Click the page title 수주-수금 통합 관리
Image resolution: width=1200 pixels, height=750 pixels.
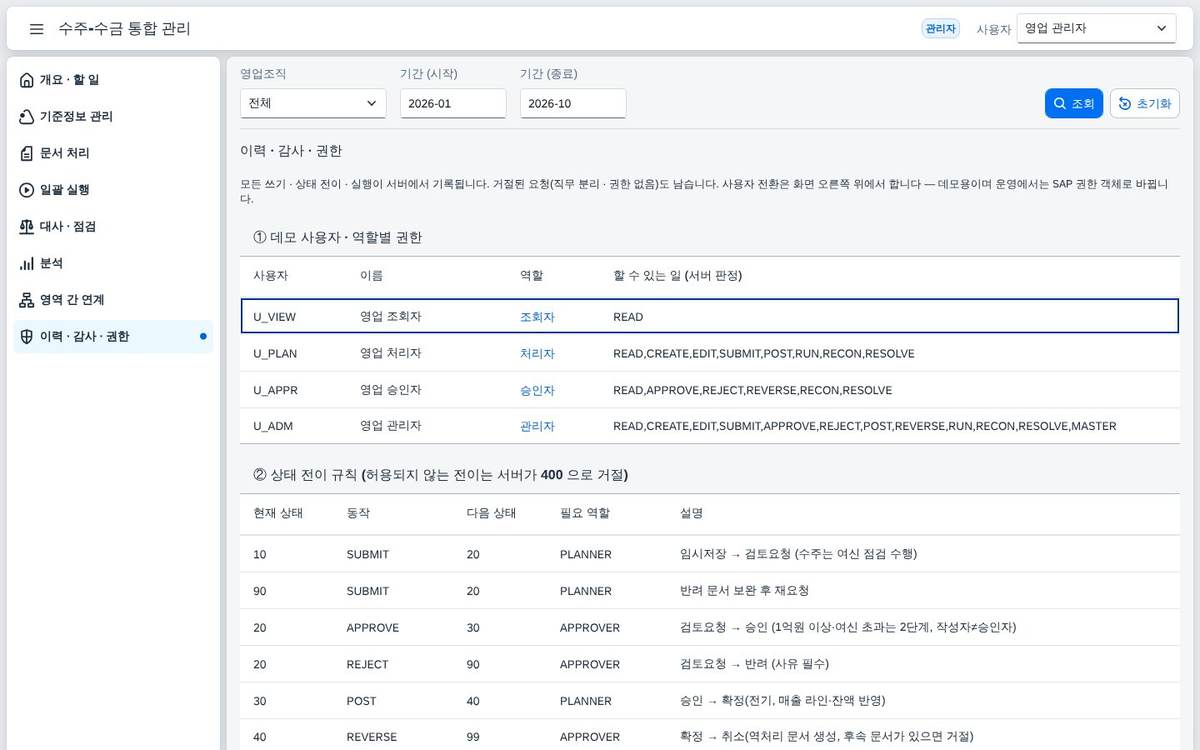pyautogui.click(x=125, y=29)
